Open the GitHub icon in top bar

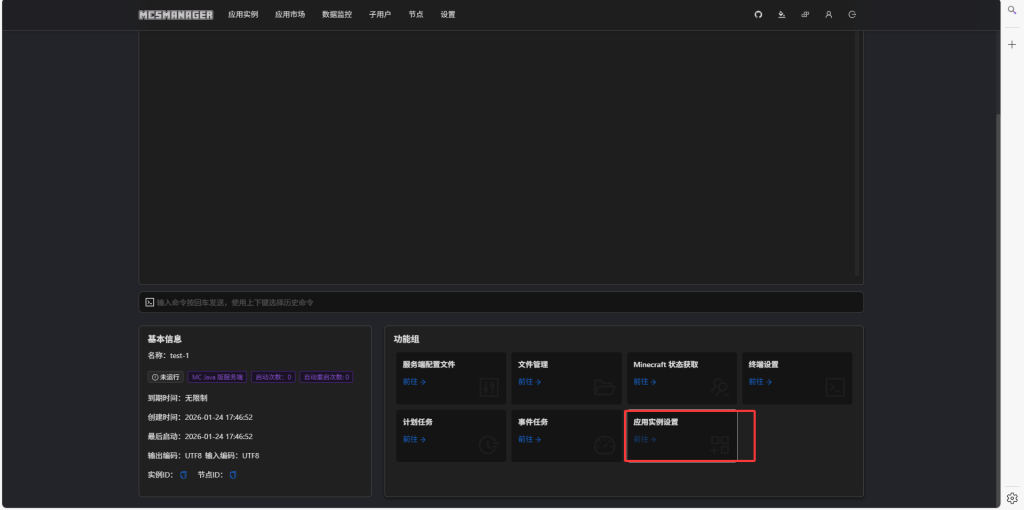pyautogui.click(x=757, y=15)
